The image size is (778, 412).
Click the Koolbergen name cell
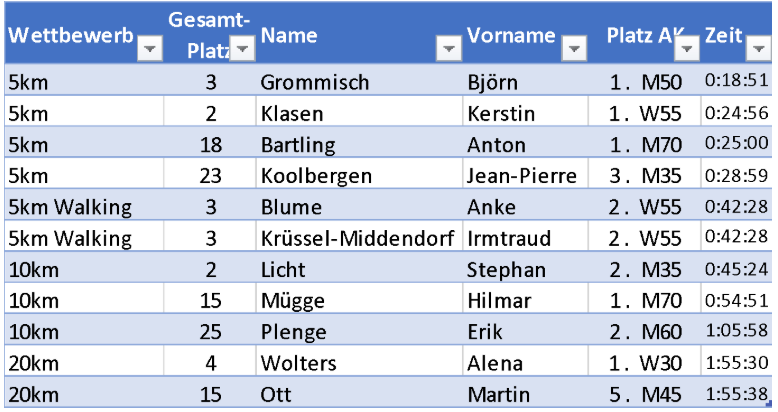click(316, 176)
